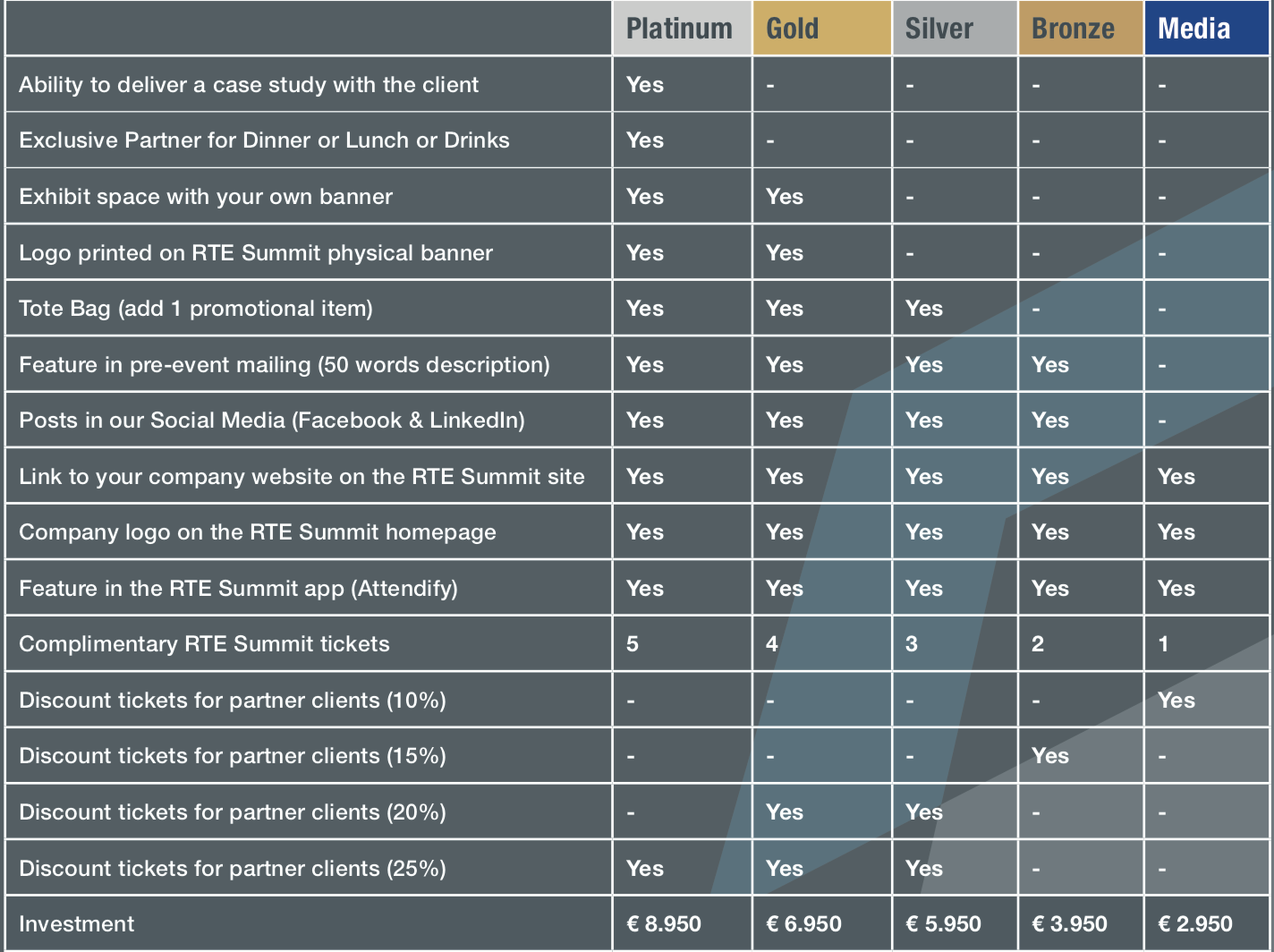The width and height of the screenshot is (1274, 952).
Task: Click 'Exclusive Partner for Dinner' row label
Action: [264, 140]
